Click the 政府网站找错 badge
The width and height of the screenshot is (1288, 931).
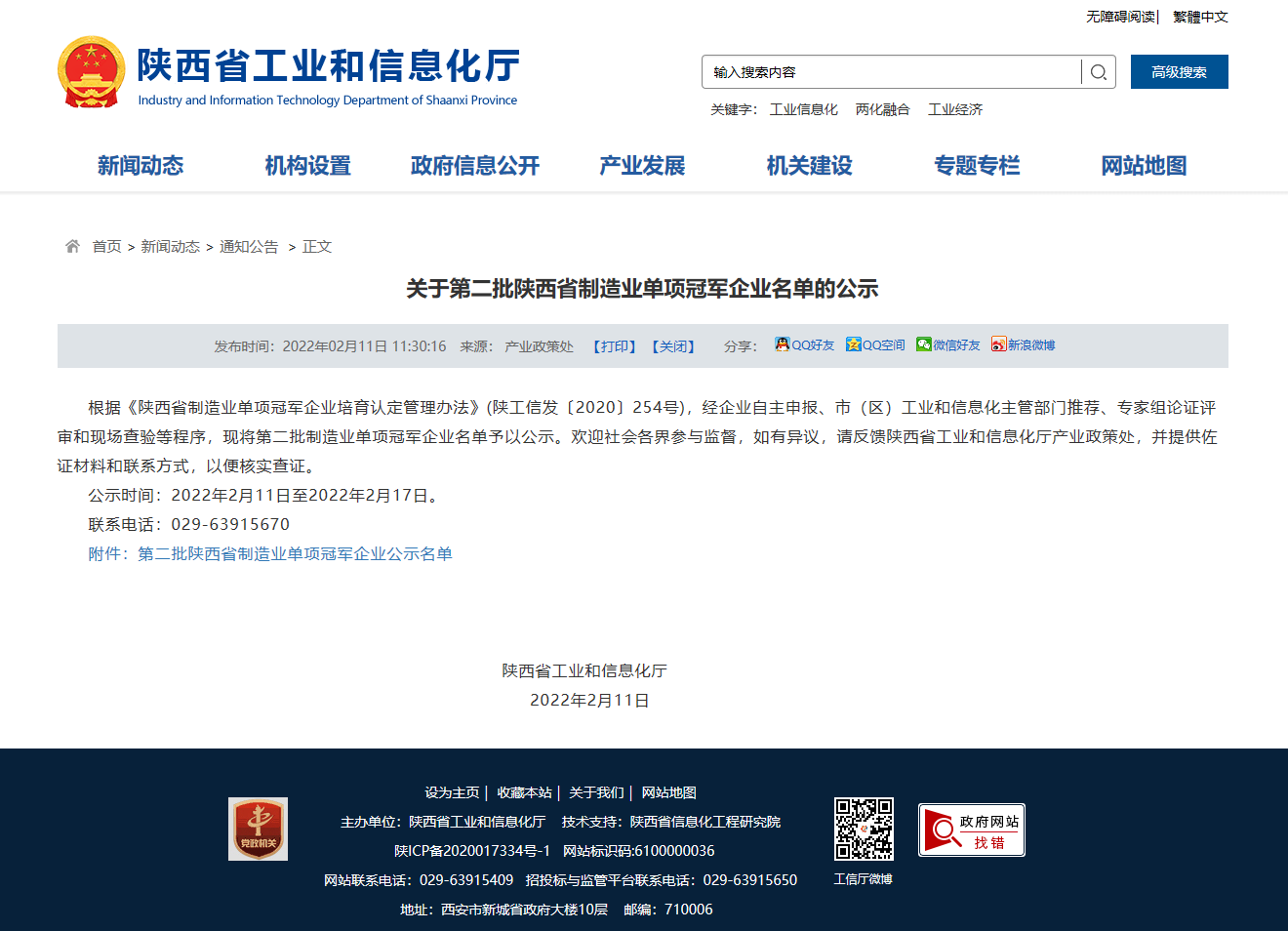[971, 830]
